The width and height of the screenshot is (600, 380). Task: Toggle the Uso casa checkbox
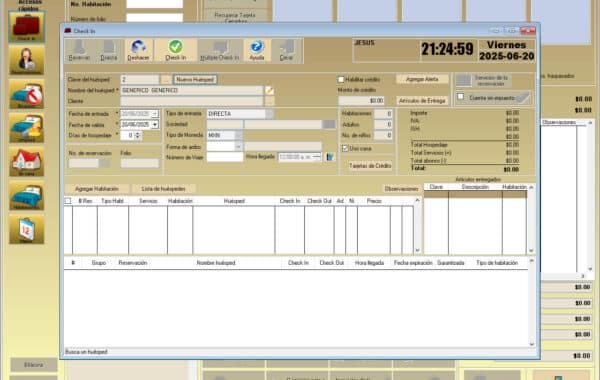345,148
